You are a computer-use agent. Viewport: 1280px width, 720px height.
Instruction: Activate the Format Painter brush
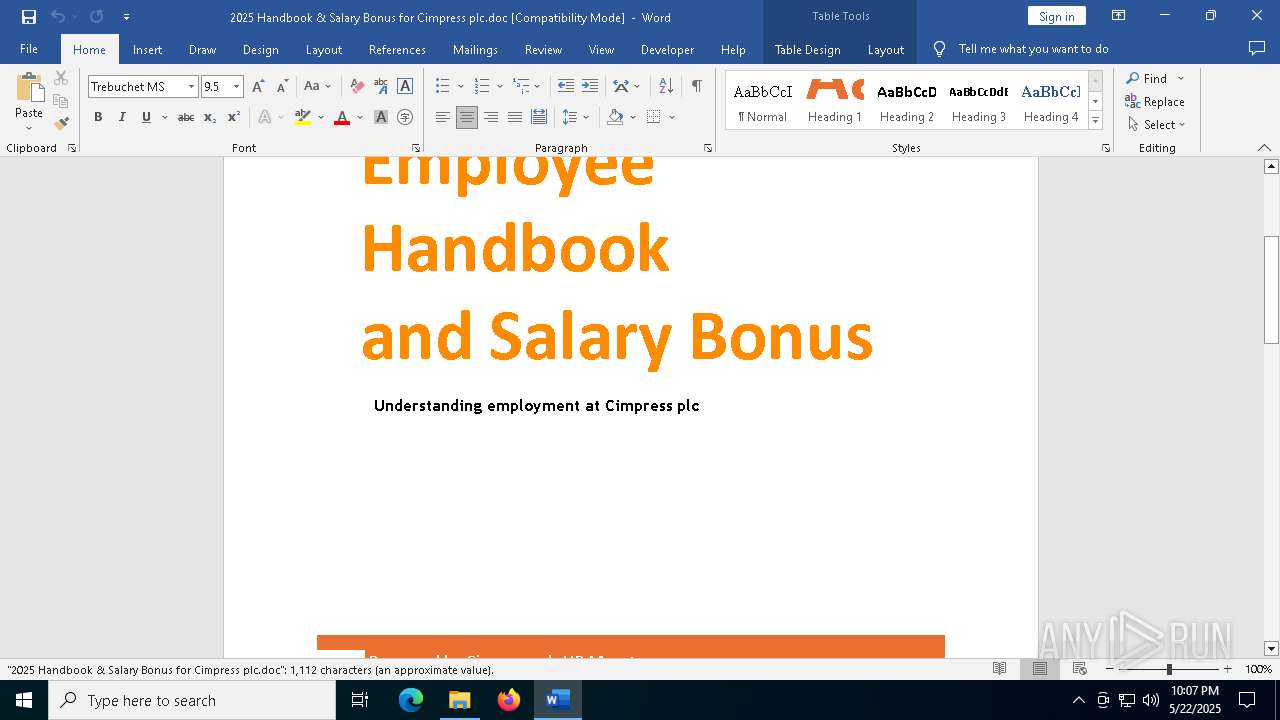[x=61, y=124]
